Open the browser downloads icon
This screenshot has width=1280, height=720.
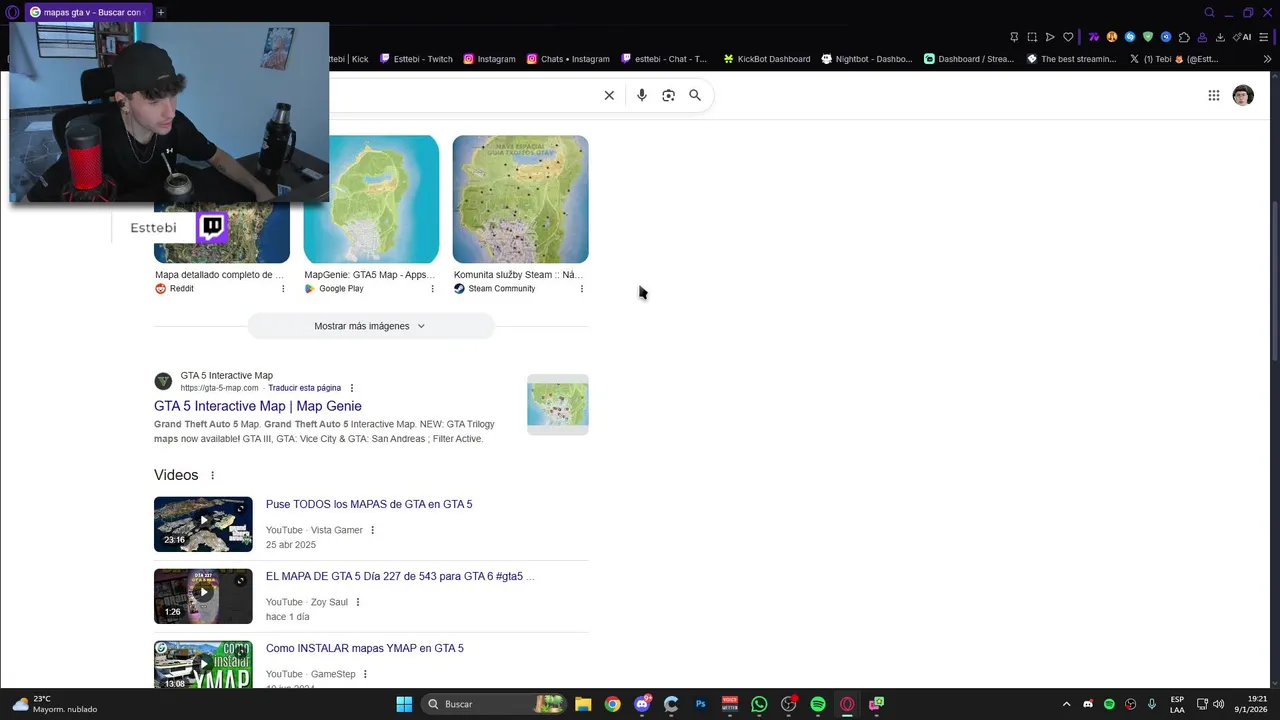pyautogui.click(x=1220, y=37)
